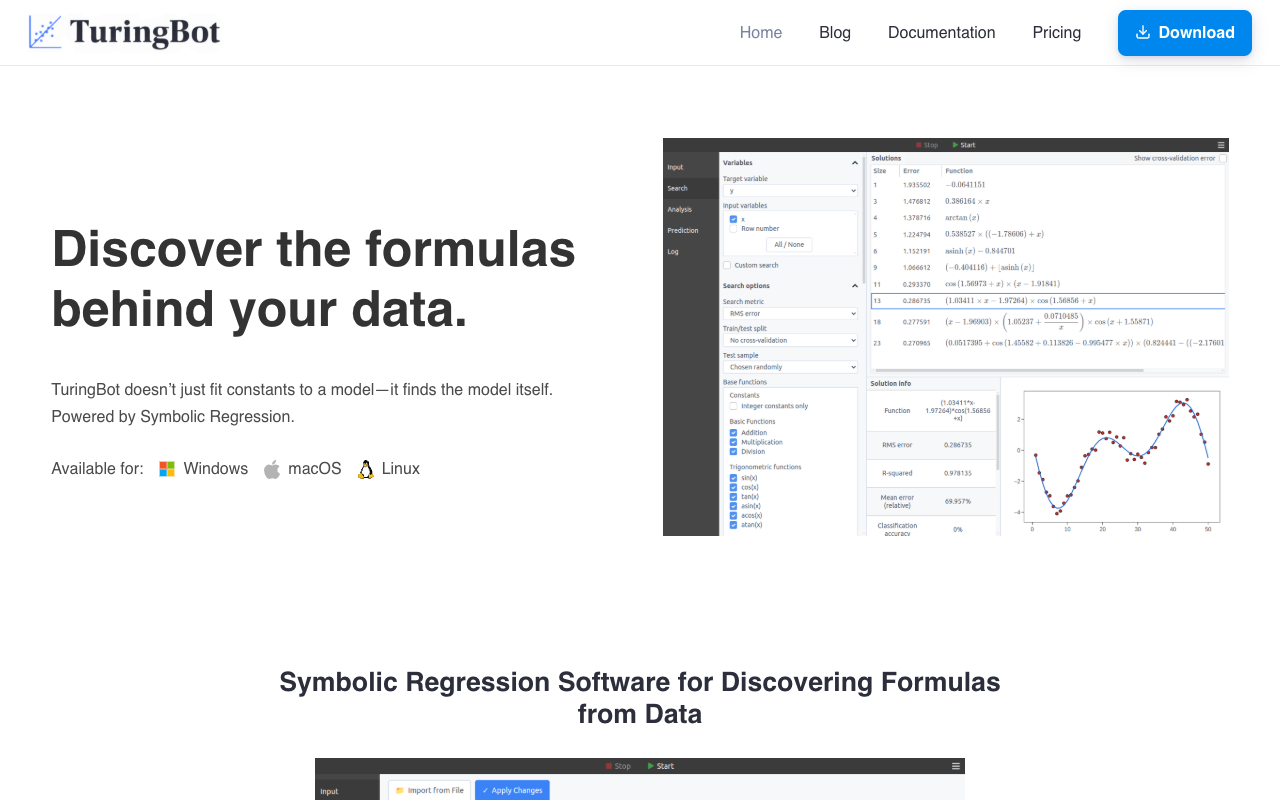This screenshot has height=800, width=1280.
Task: Select the size 13 solution row
Action: tap(1048, 300)
